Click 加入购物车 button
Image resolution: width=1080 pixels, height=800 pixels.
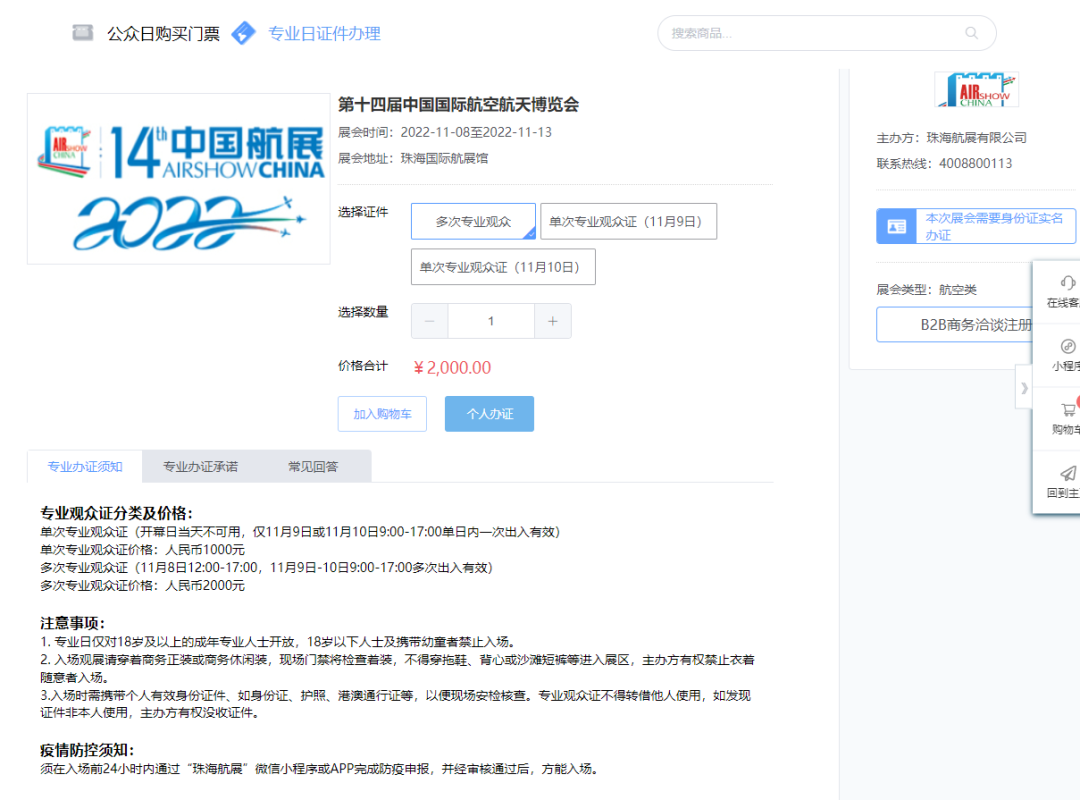382,414
